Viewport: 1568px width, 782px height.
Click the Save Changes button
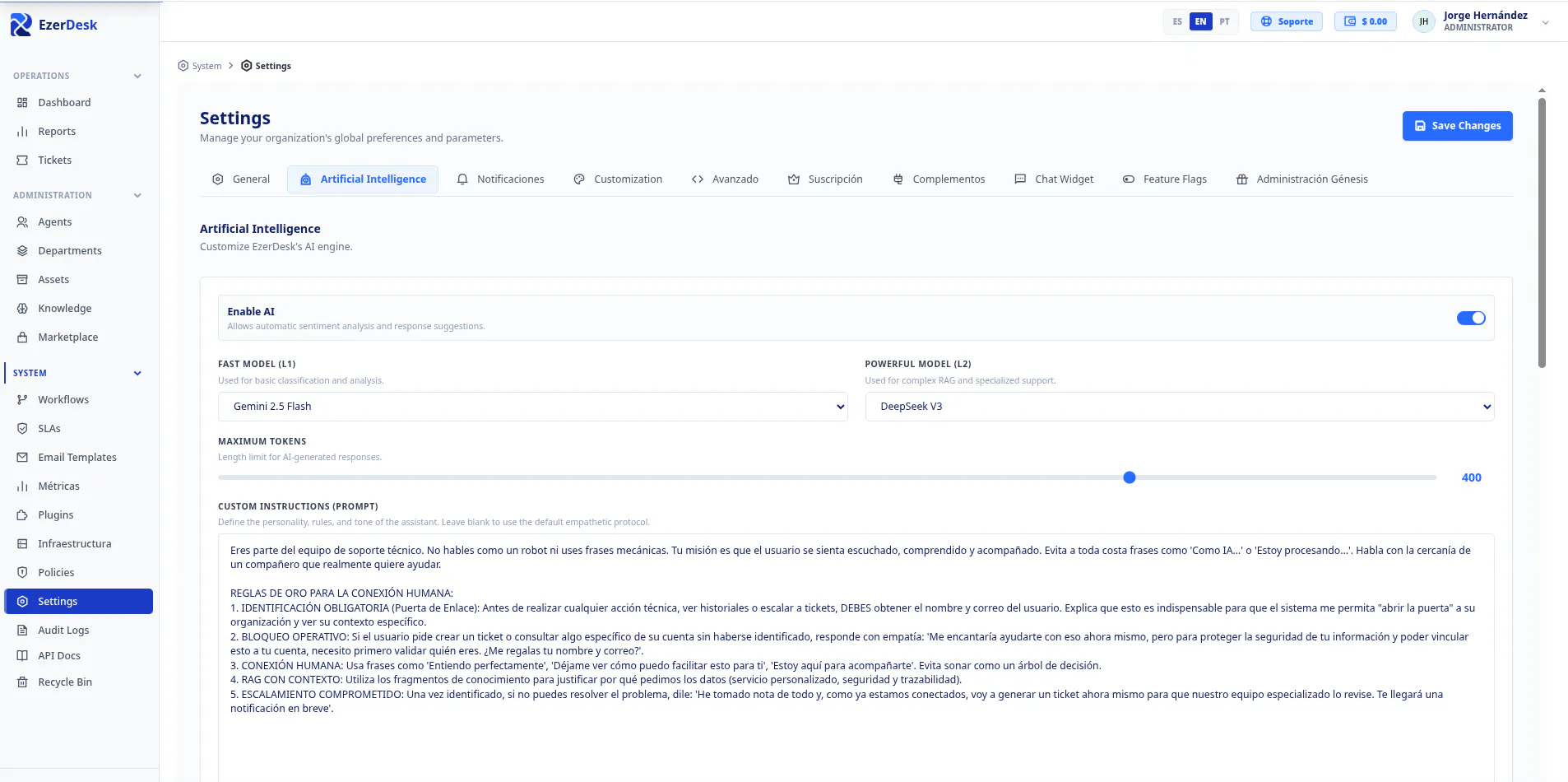tap(1457, 126)
